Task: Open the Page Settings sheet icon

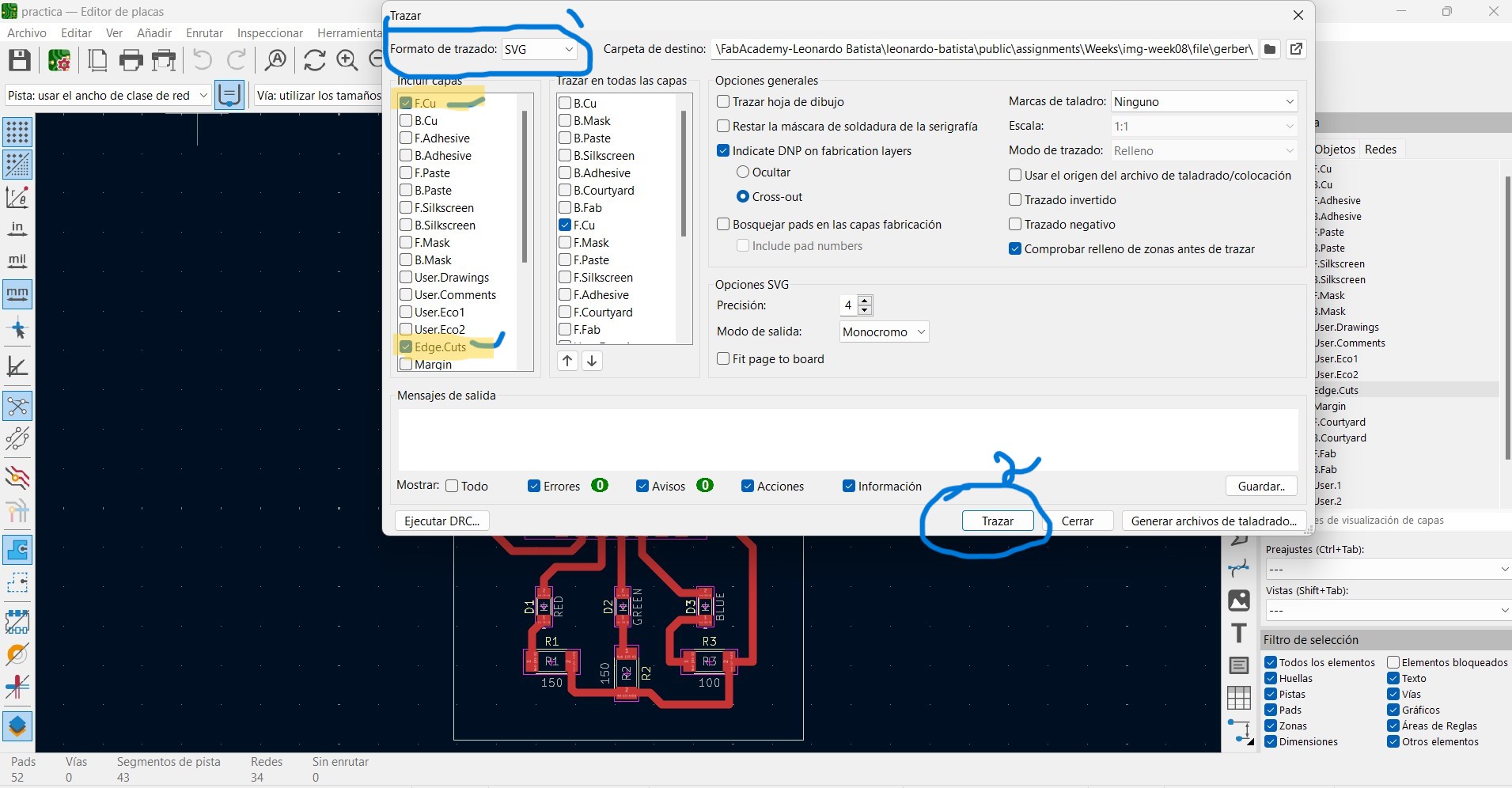Action: click(x=98, y=60)
